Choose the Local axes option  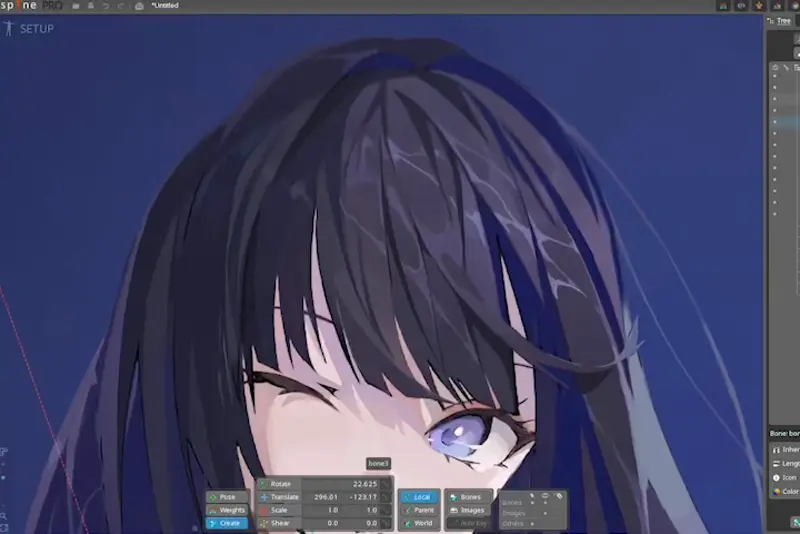tap(419, 497)
